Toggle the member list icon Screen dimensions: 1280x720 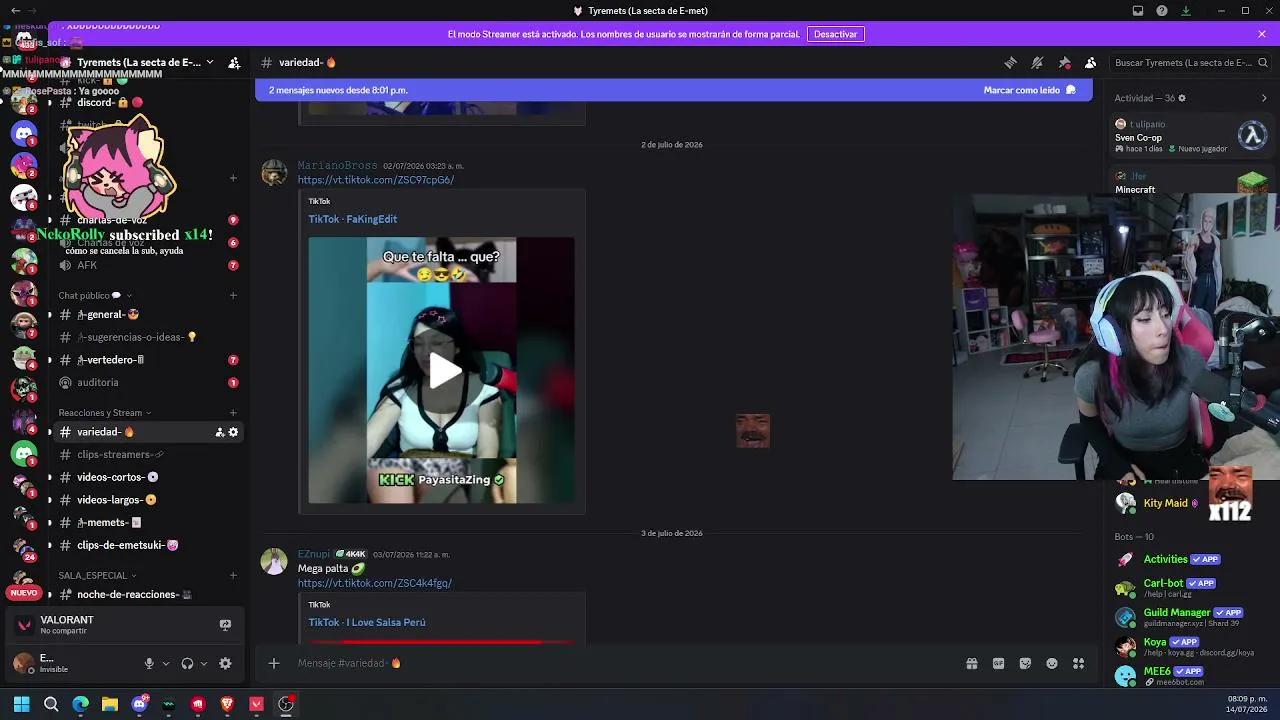coord(1091,62)
